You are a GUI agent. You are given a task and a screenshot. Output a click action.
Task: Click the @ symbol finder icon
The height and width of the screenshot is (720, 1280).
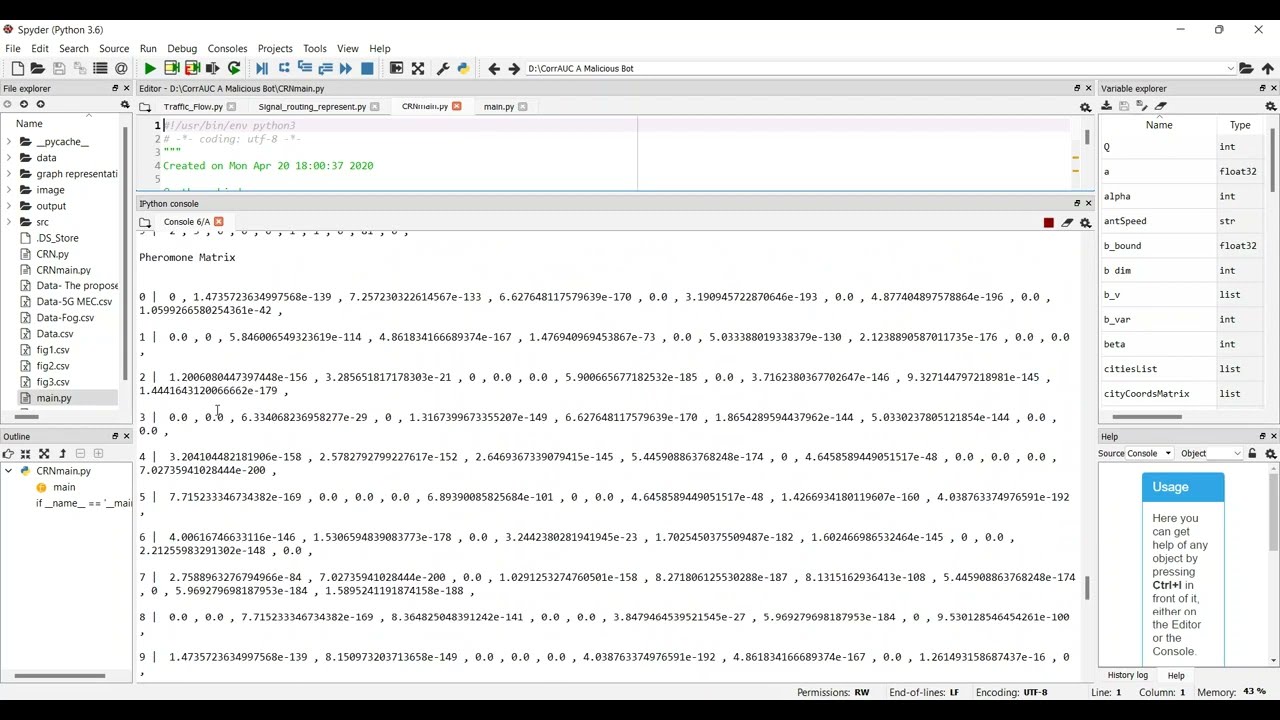pyautogui.click(x=121, y=68)
